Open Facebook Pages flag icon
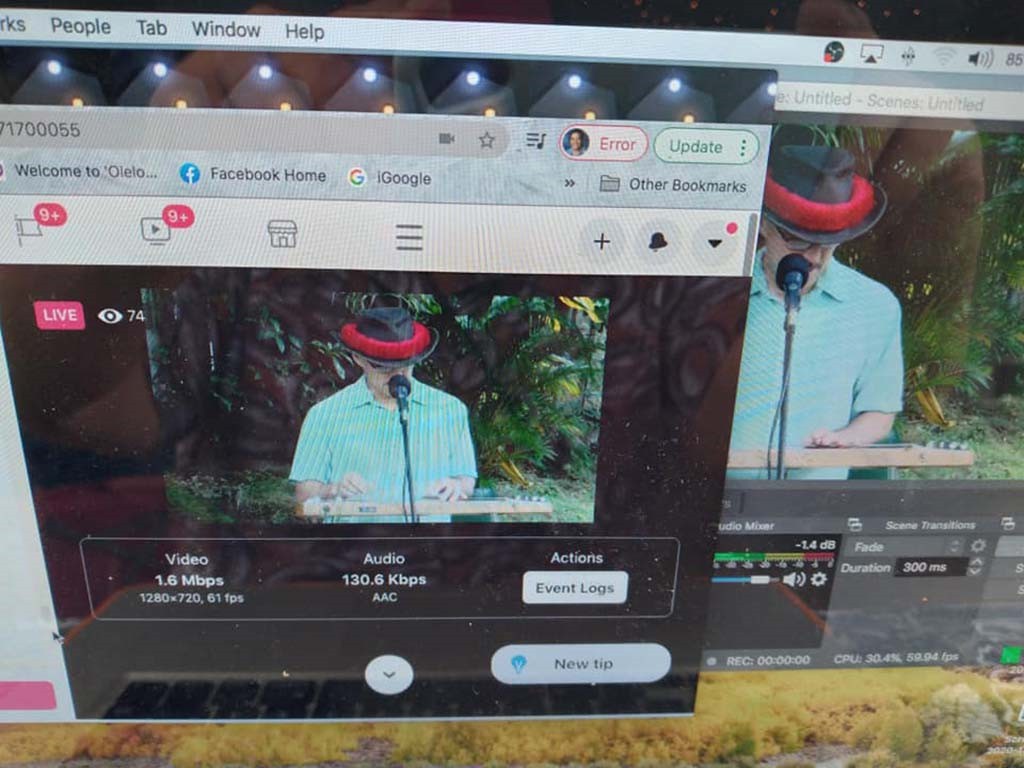The height and width of the screenshot is (768, 1024). coord(28,231)
